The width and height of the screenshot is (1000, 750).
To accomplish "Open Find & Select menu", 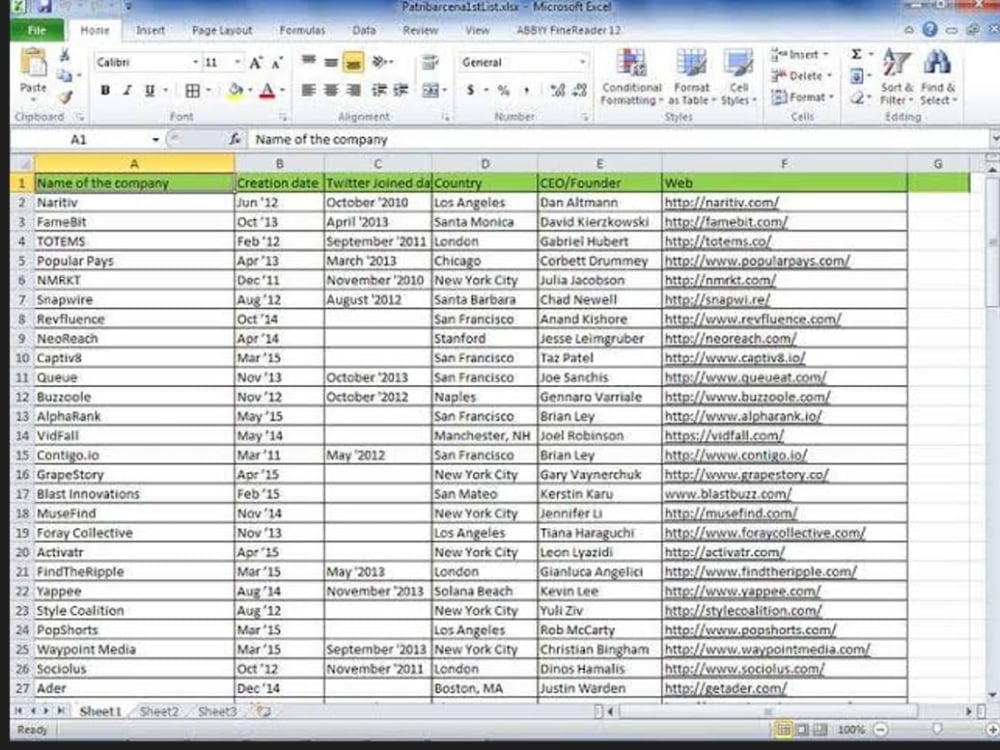I will click(938, 77).
